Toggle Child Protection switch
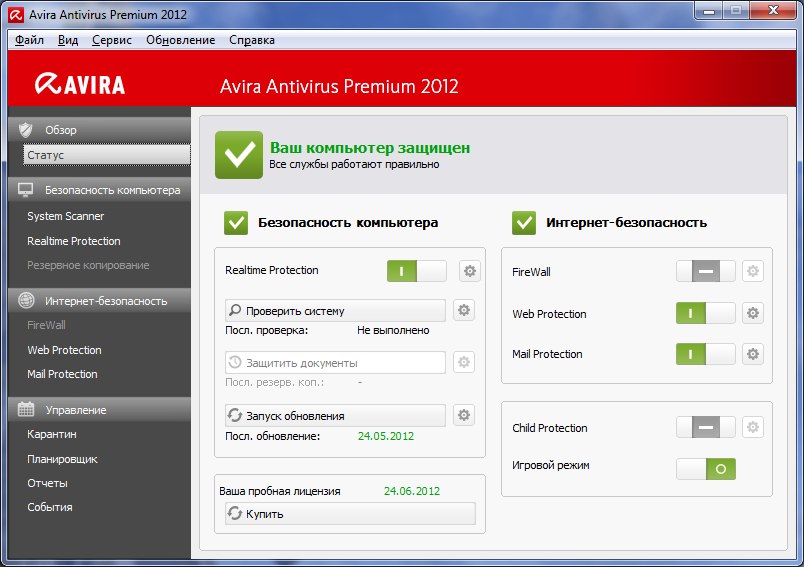Image resolution: width=804 pixels, height=567 pixels. pyautogui.click(x=706, y=427)
